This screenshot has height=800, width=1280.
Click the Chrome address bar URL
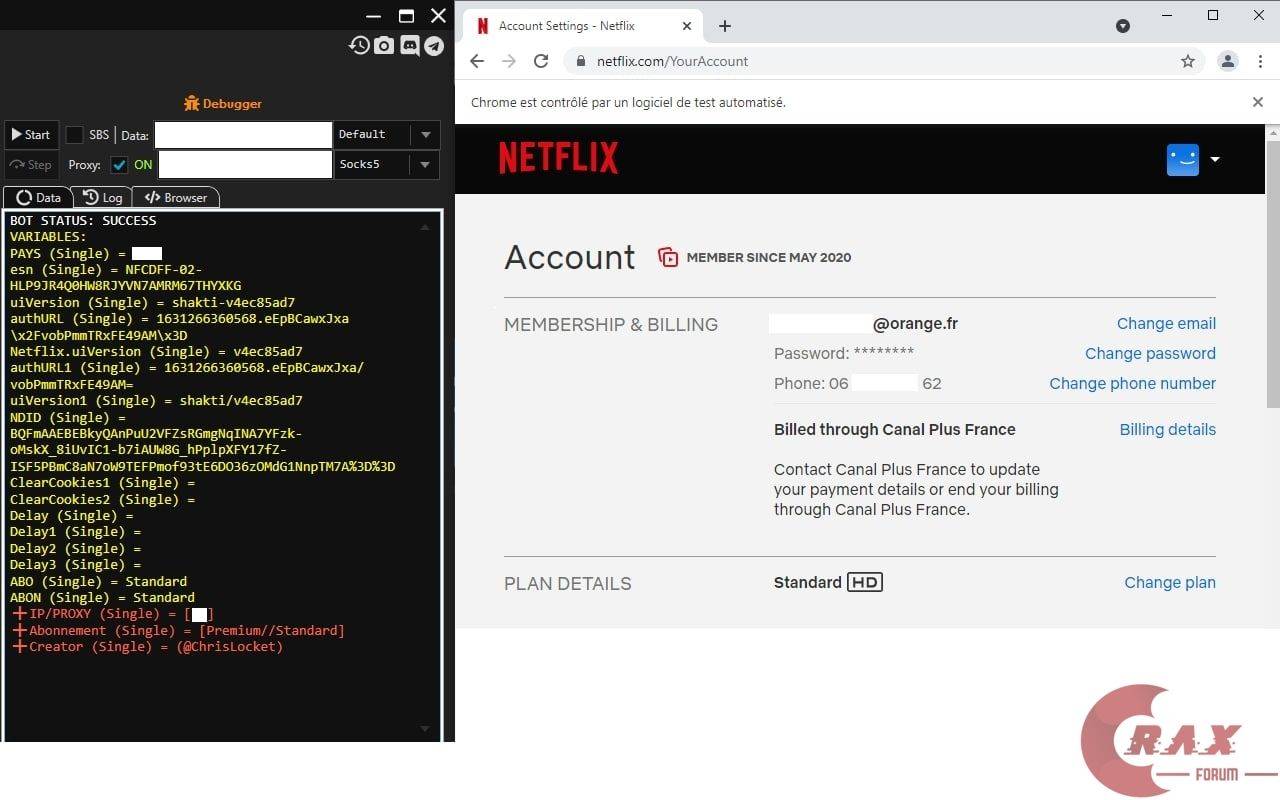tap(672, 61)
